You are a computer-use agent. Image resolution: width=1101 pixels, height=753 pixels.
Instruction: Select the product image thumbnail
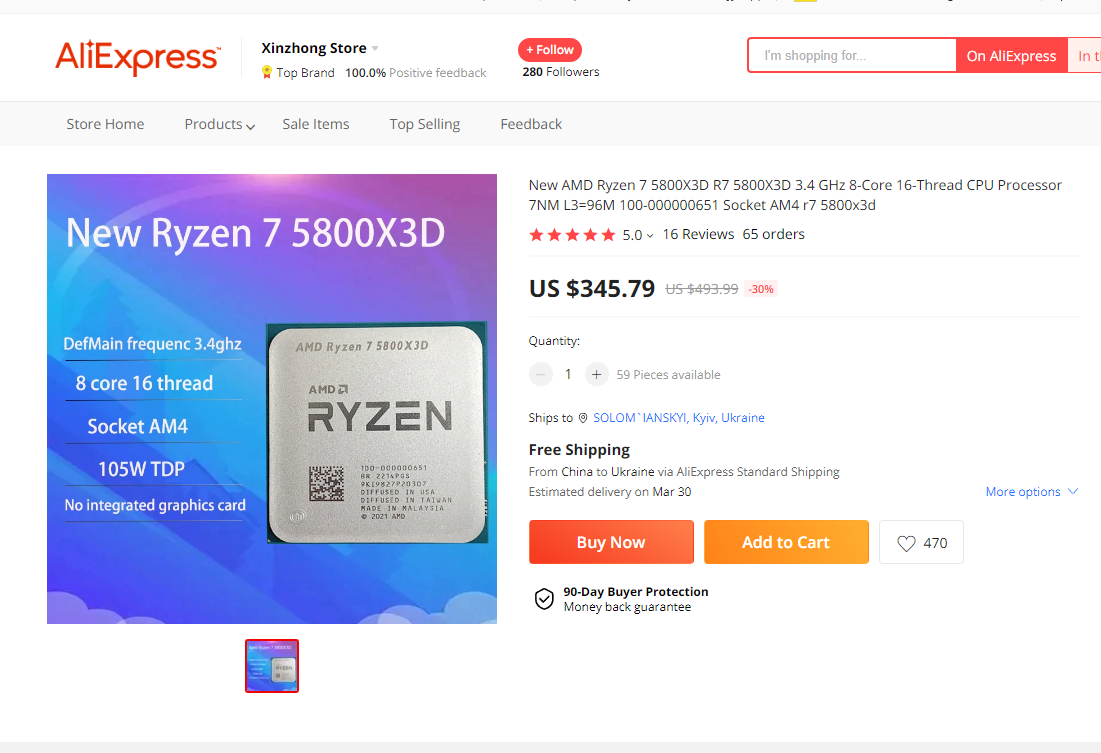(x=272, y=666)
